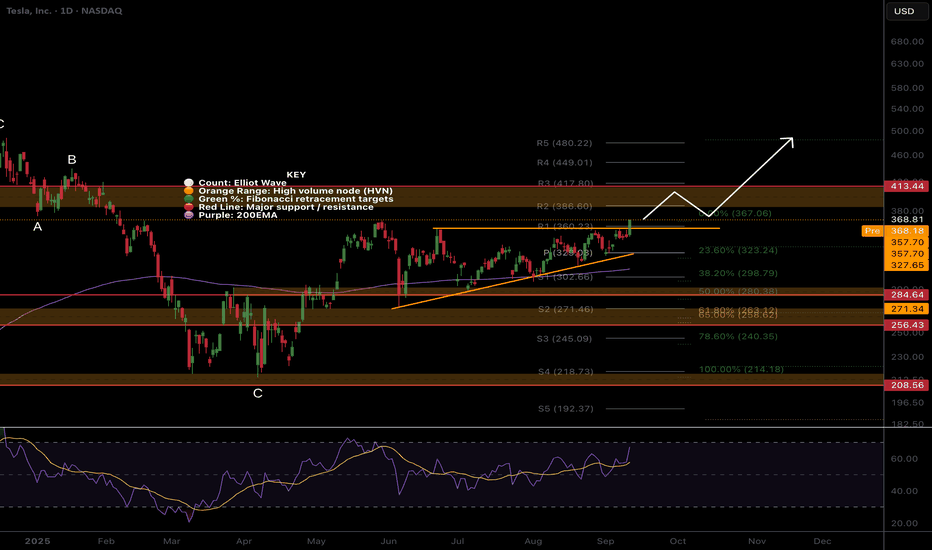Click Jun on the time axis
The width and height of the screenshot is (932, 550).
click(x=388, y=541)
